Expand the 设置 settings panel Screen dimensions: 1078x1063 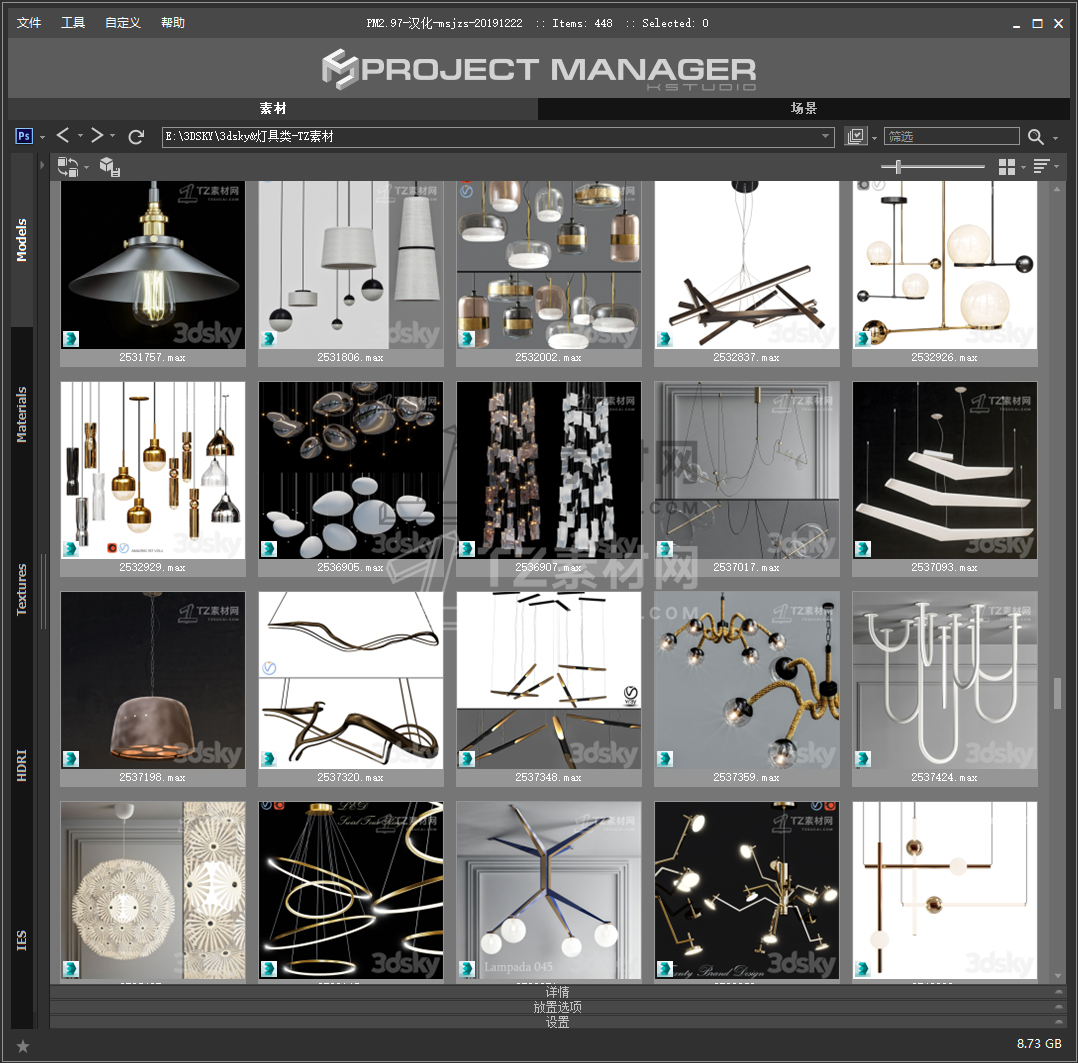pyautogui.click(x=557, y=1022)
